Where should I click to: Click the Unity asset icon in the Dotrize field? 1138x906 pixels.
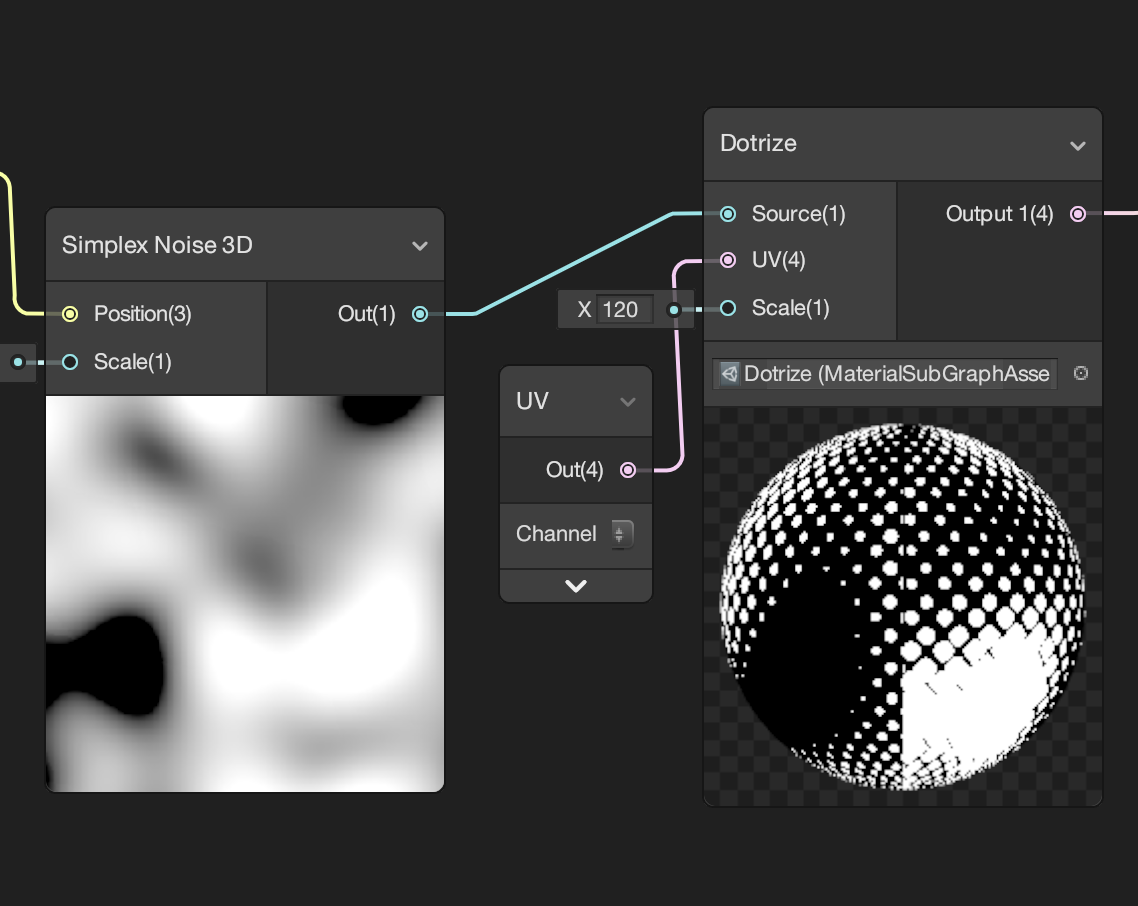(x=728, y=373)
